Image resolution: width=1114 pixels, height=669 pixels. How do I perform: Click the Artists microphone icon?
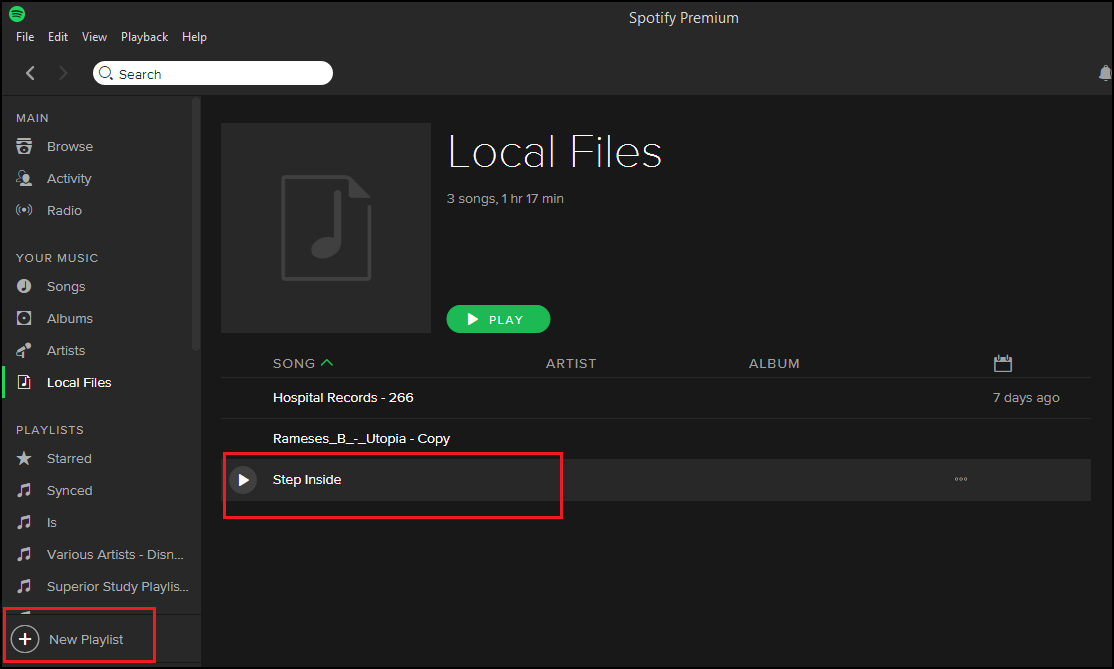click(x=24, y=350)
